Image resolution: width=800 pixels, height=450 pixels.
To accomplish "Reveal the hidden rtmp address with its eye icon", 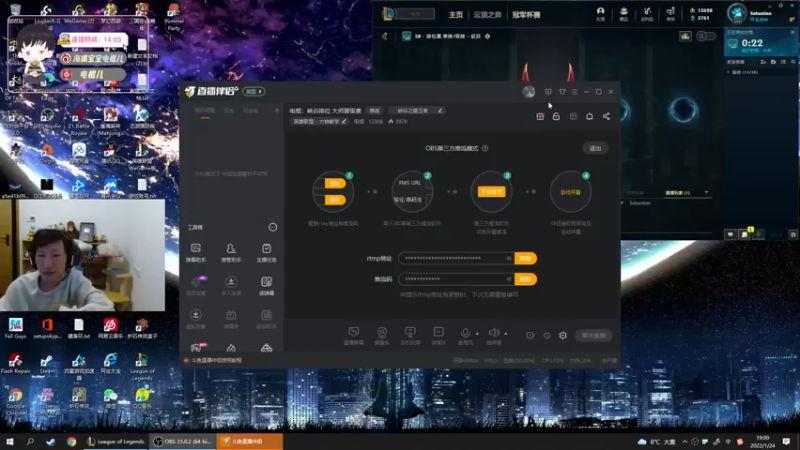I will (x=509, y=258).
